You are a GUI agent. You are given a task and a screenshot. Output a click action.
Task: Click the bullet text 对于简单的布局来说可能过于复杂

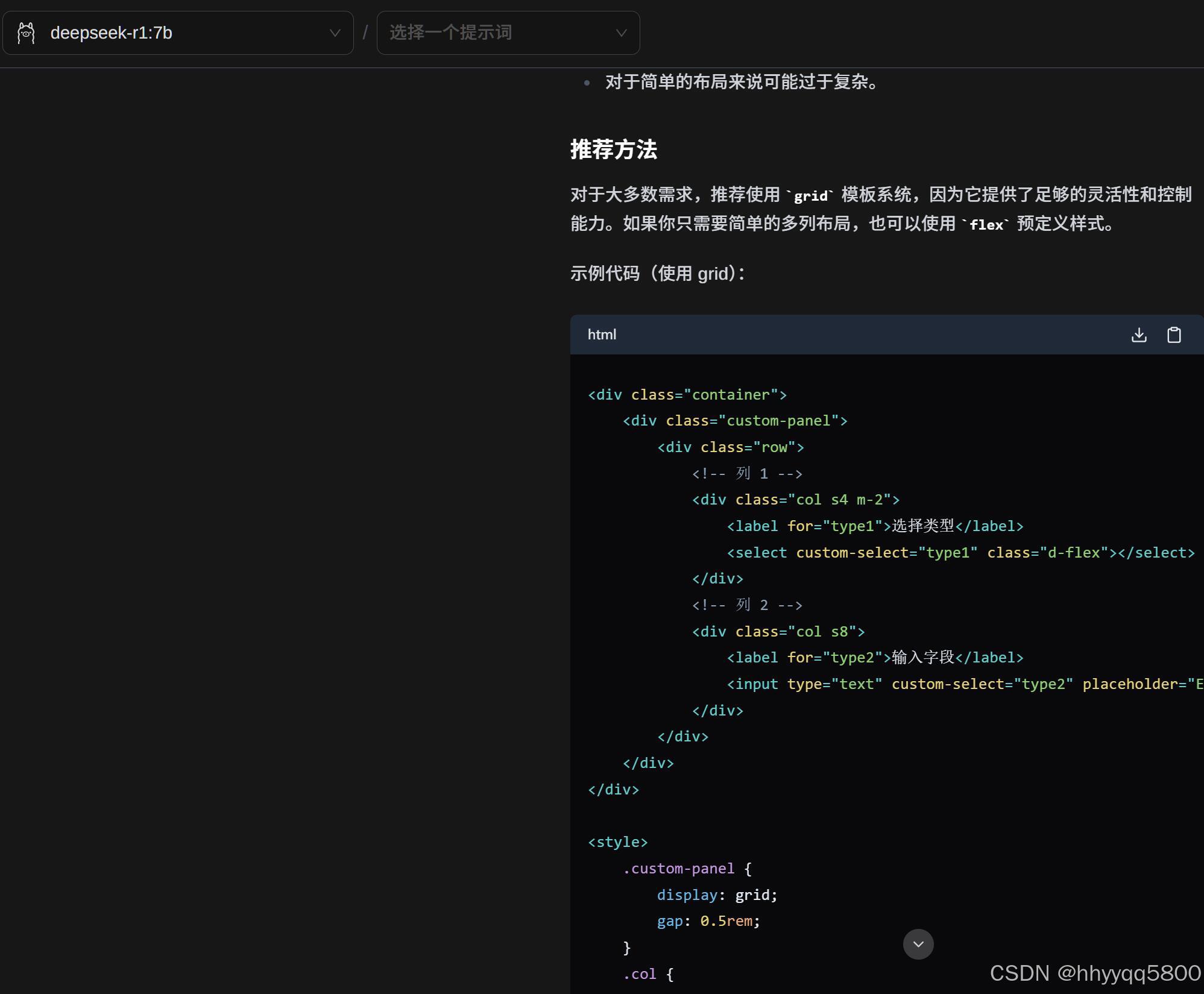(x=742, y=82)
